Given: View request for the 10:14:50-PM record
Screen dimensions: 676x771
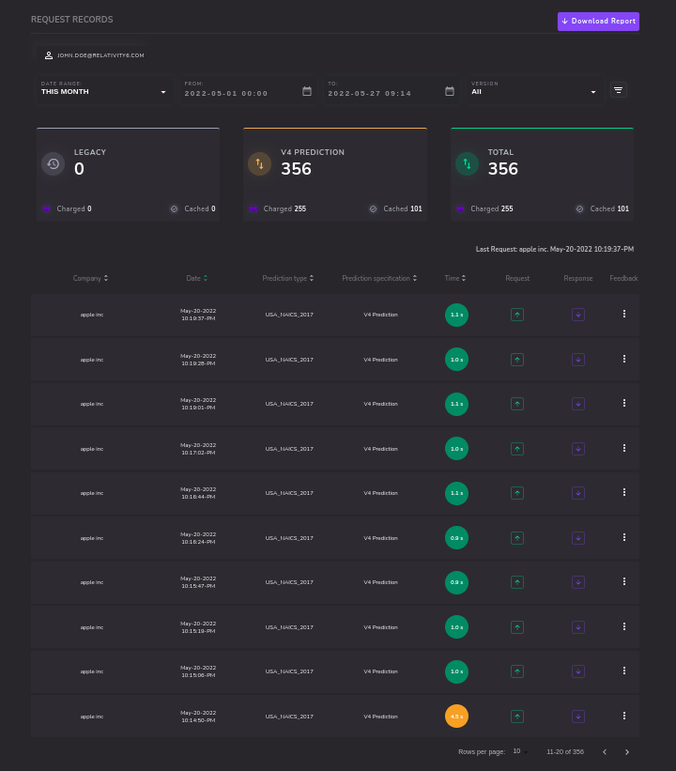Looking at the screenshot, I should pyautogui.click(x=517, y=716).
